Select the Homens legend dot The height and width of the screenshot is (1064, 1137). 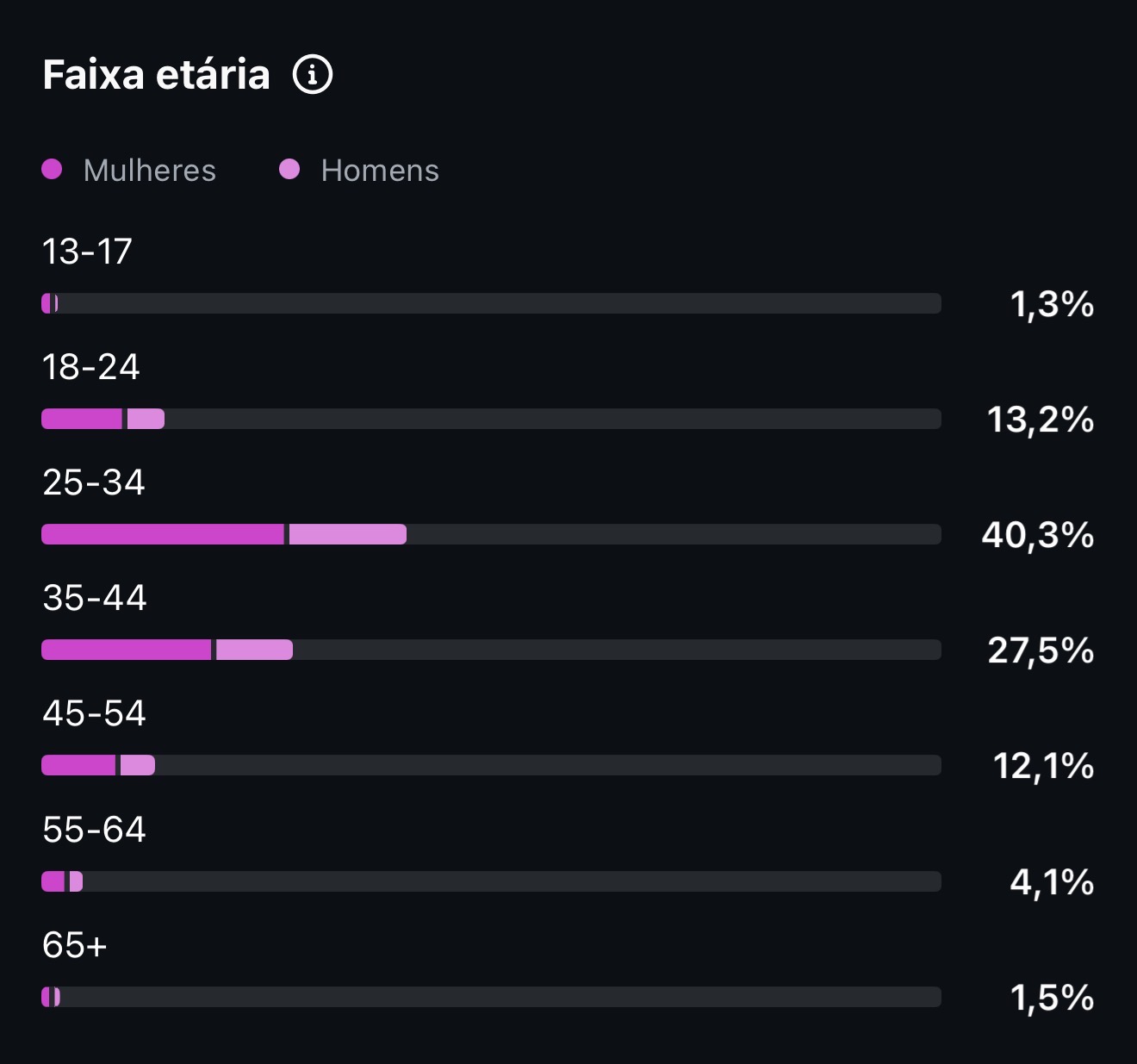coord(289,169)
